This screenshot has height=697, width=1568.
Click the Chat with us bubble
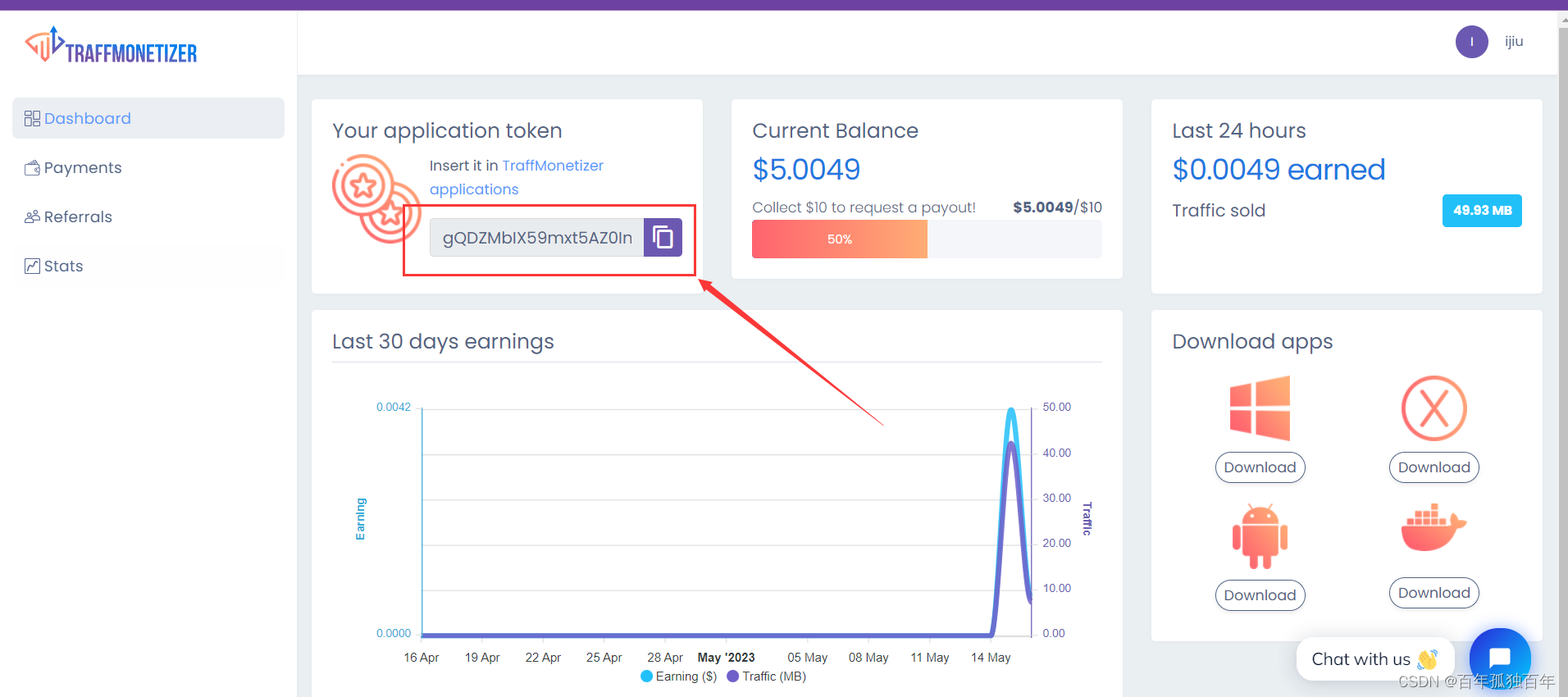point(1375,659)
